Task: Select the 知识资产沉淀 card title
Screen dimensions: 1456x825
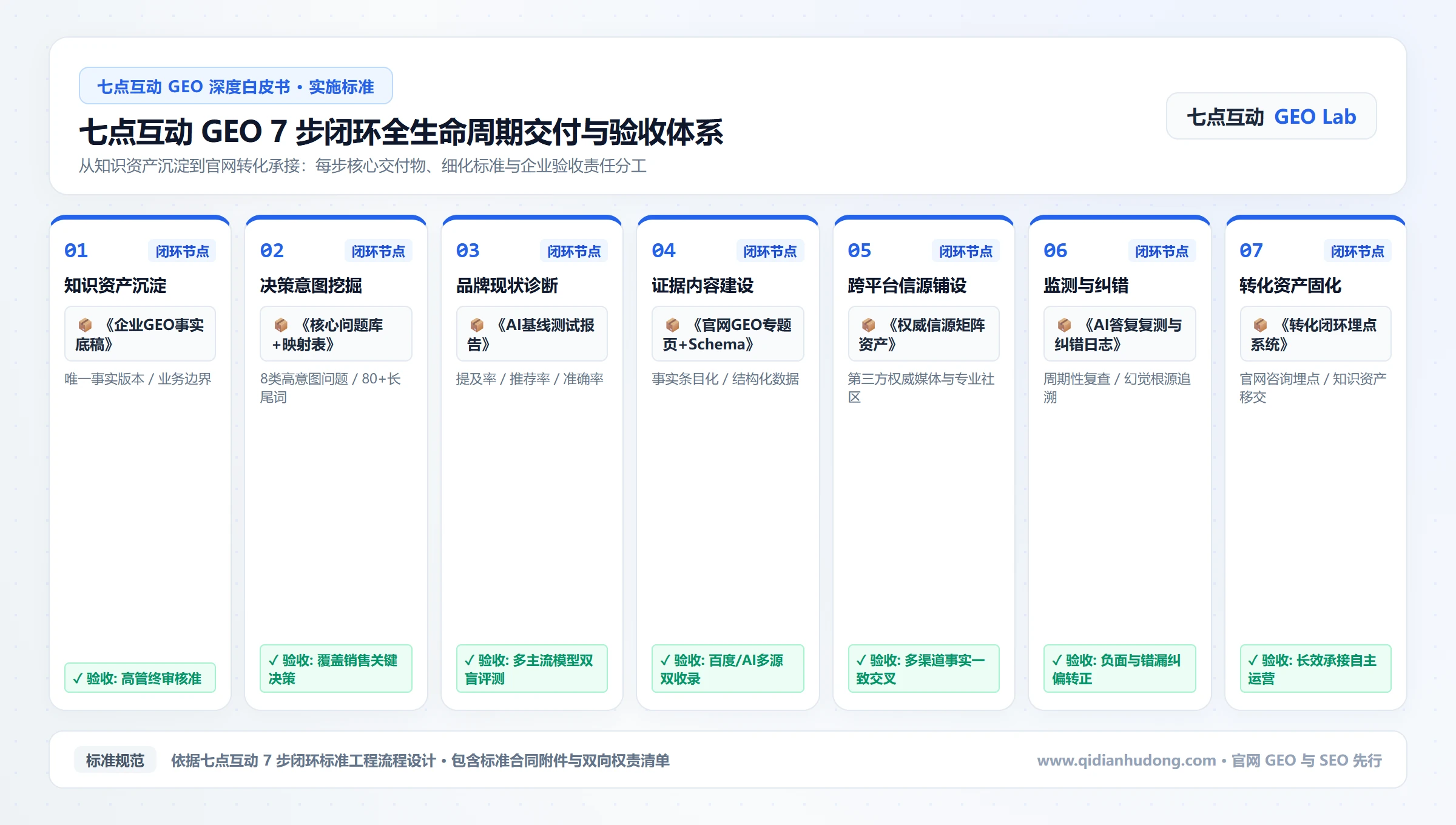Action: (x=115, y=285)
